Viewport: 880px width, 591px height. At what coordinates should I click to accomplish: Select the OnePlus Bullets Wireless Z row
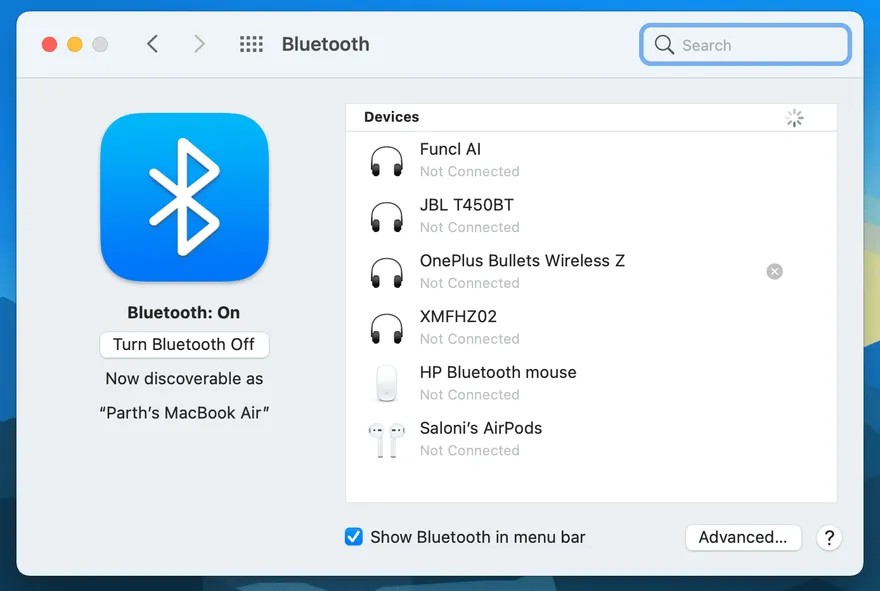560,271
